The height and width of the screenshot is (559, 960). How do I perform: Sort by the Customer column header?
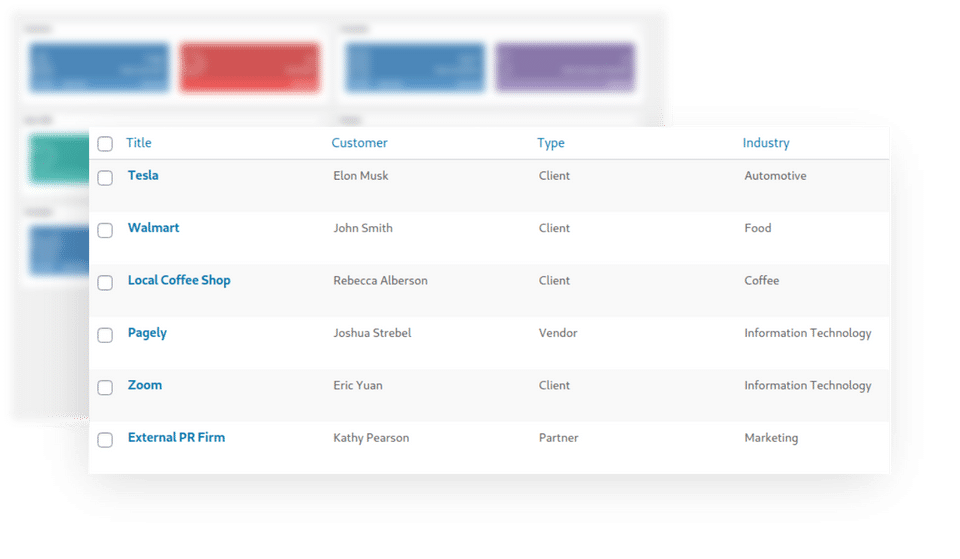[x=359, y=143]
